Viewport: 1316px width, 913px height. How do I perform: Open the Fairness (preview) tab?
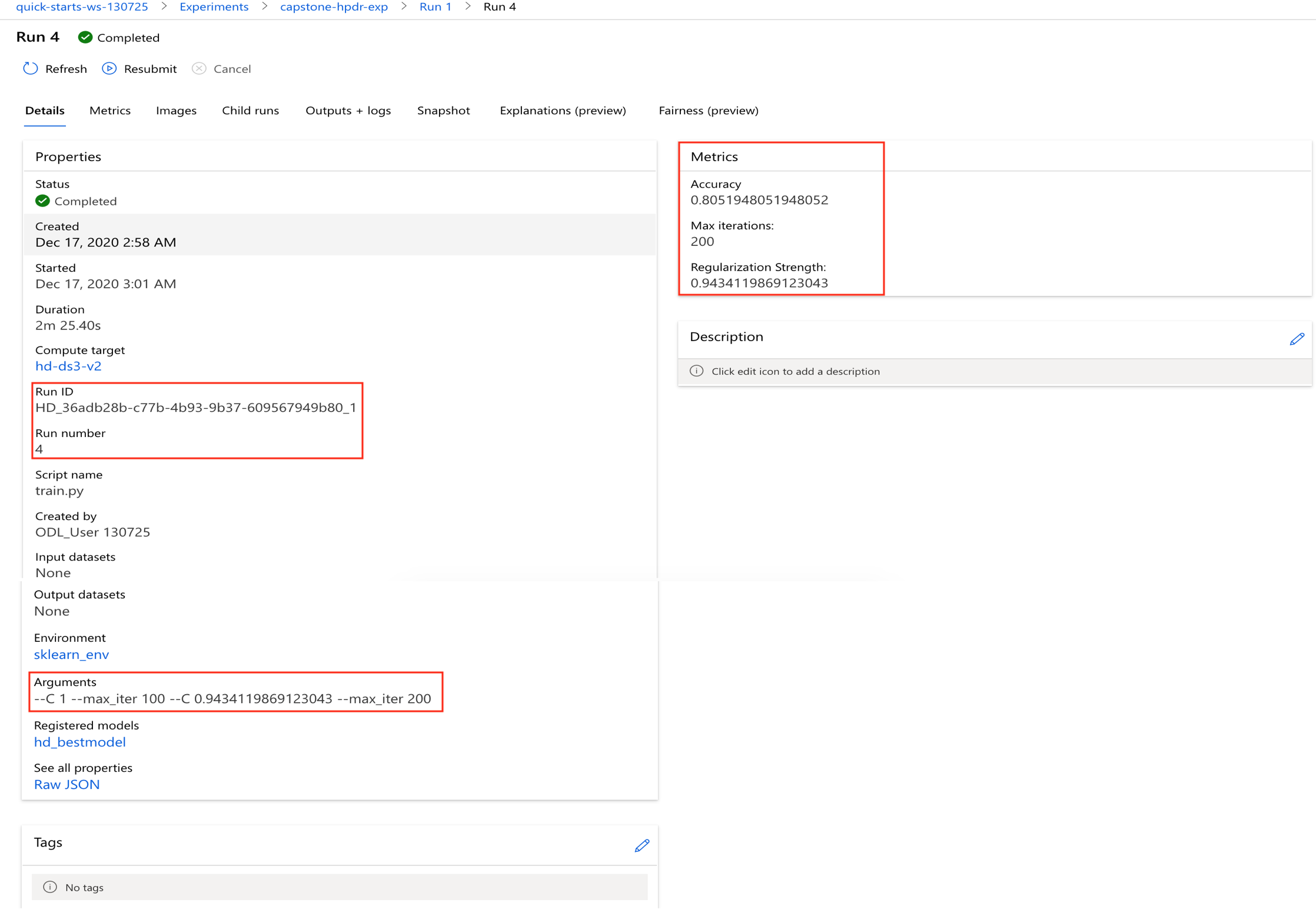[708, 111]
